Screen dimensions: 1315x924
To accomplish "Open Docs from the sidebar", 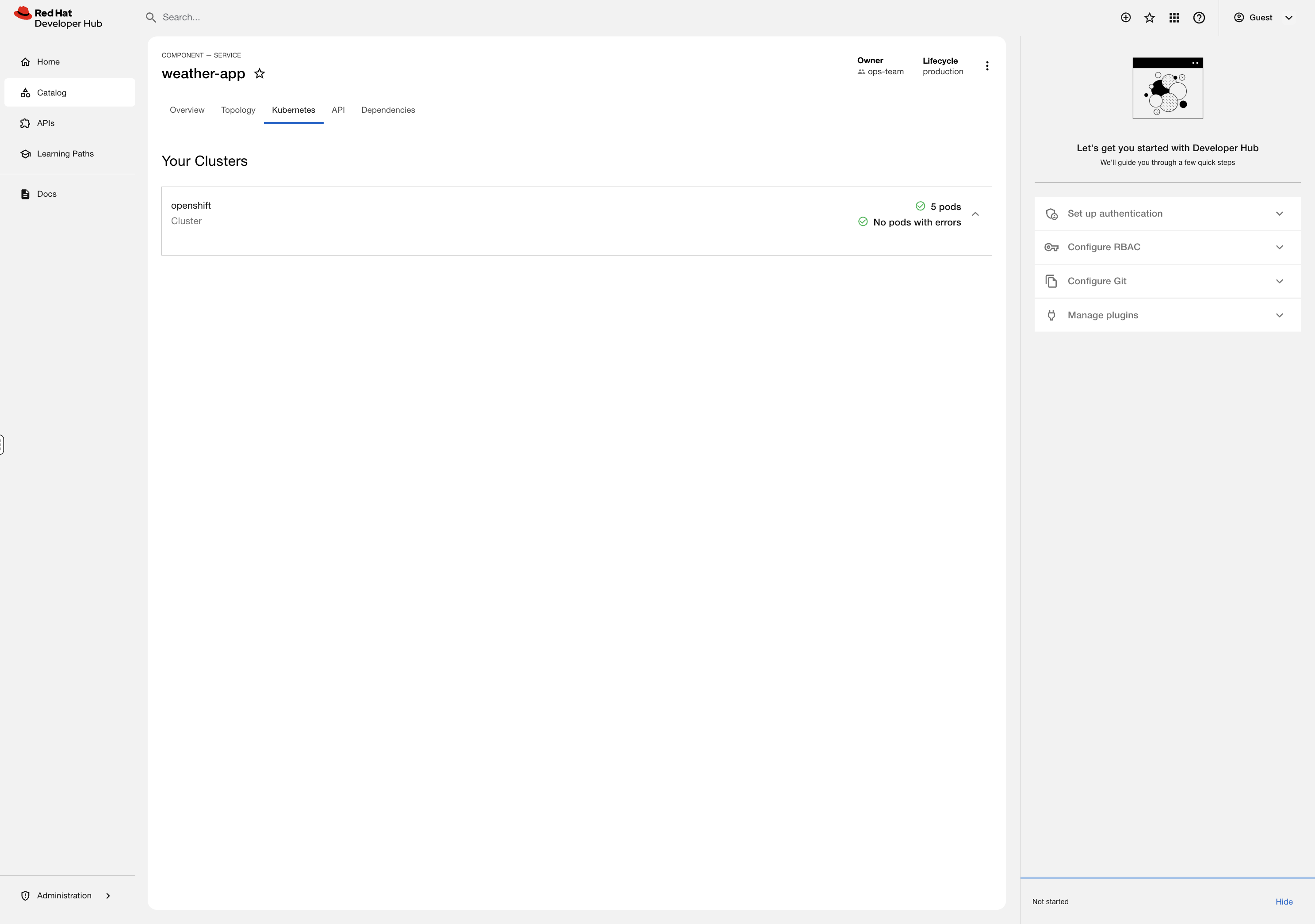I will [46, 194].
